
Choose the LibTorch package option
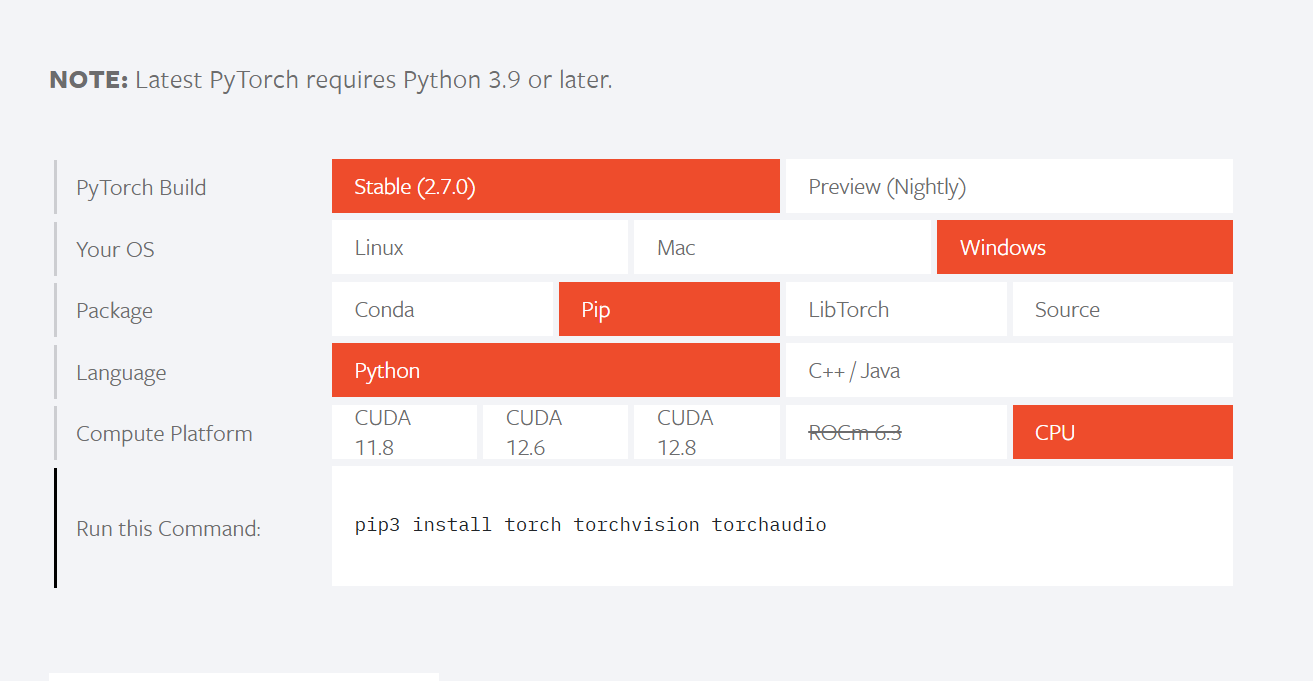click(896, 309)
